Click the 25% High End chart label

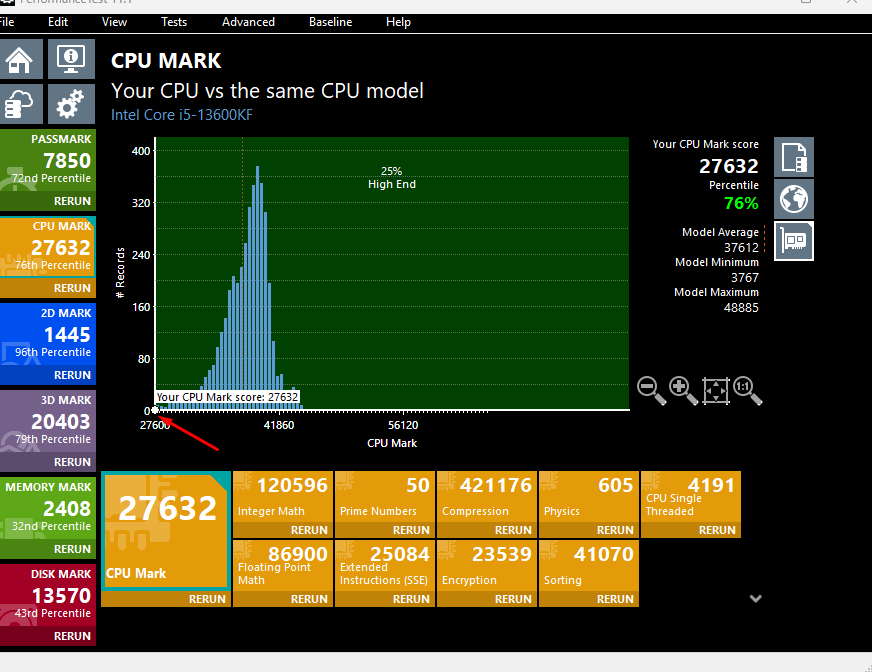392,177
